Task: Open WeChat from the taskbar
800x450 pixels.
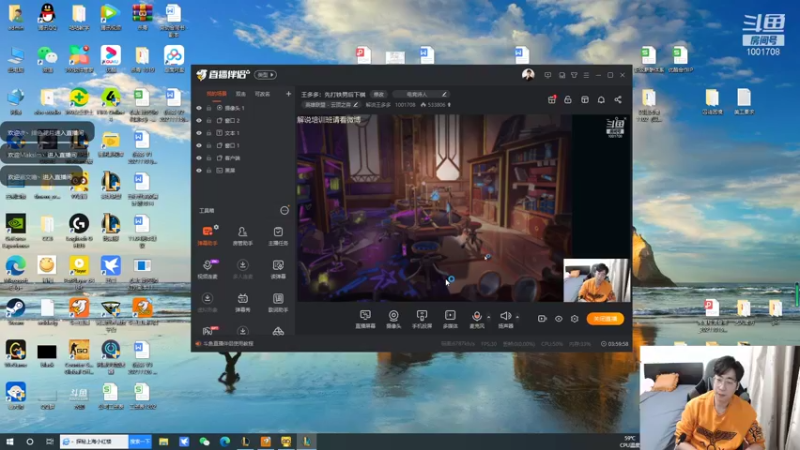Action: (205, 442)
